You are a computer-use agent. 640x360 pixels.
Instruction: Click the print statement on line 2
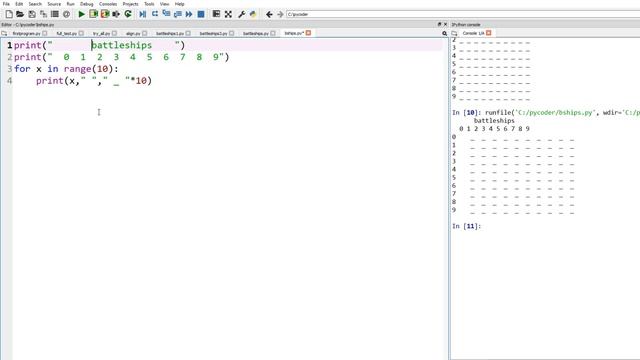click(122, 57)
